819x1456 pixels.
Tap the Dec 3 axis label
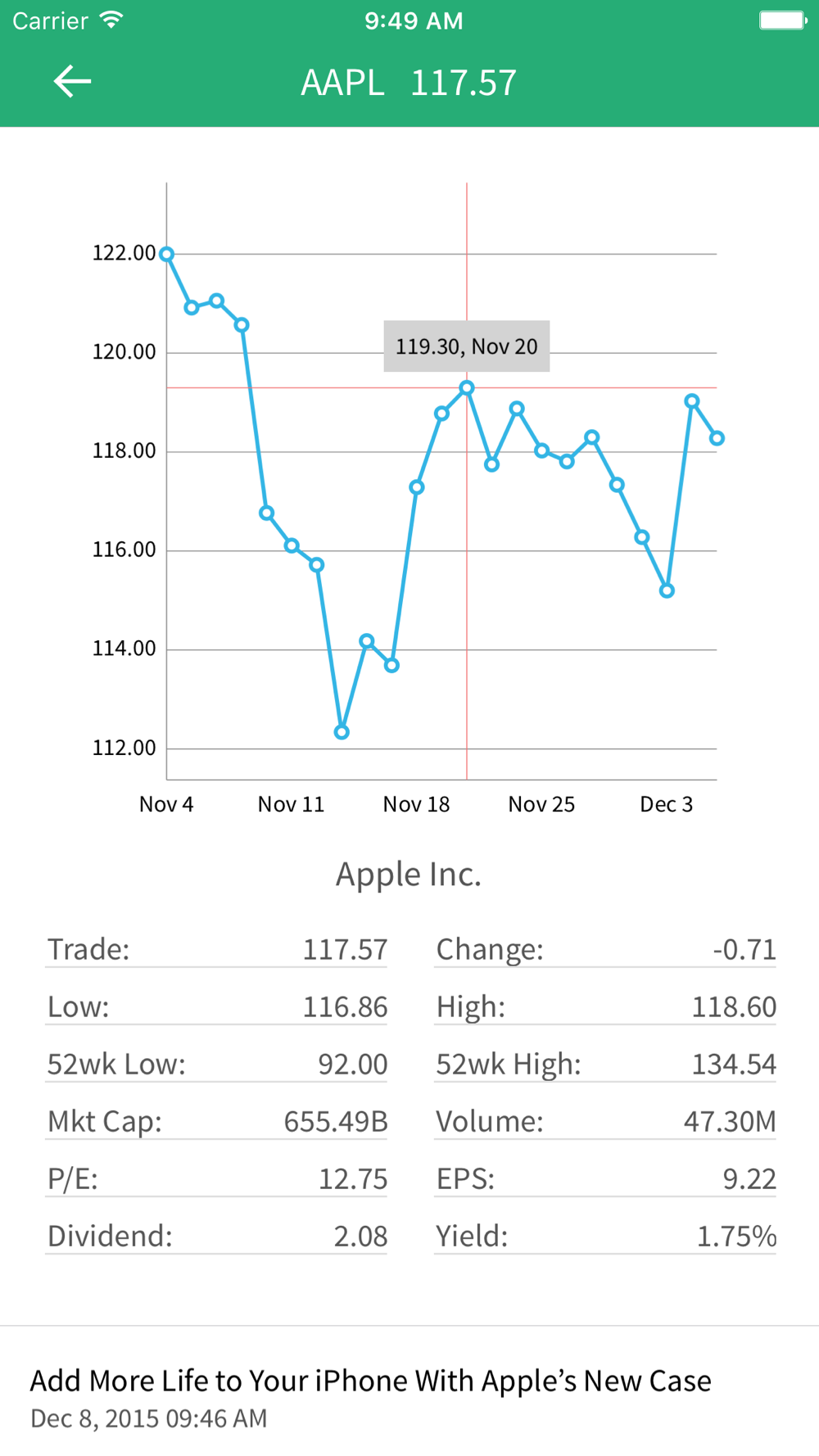pos(666,804)
